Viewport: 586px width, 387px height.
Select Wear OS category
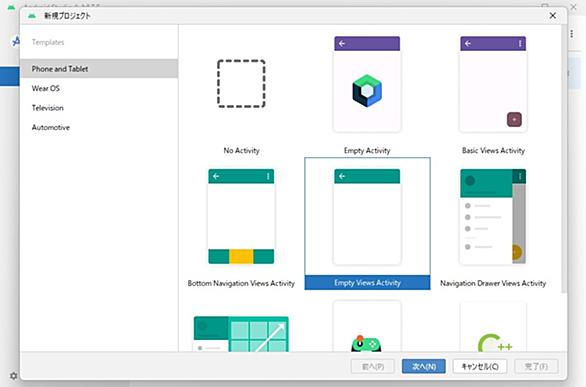99,89
